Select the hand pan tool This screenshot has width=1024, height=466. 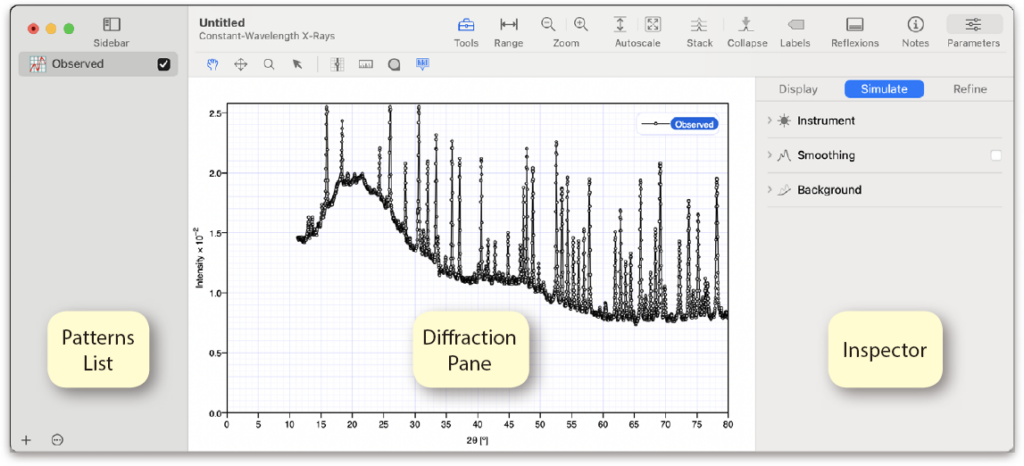(x=211, y=64)
